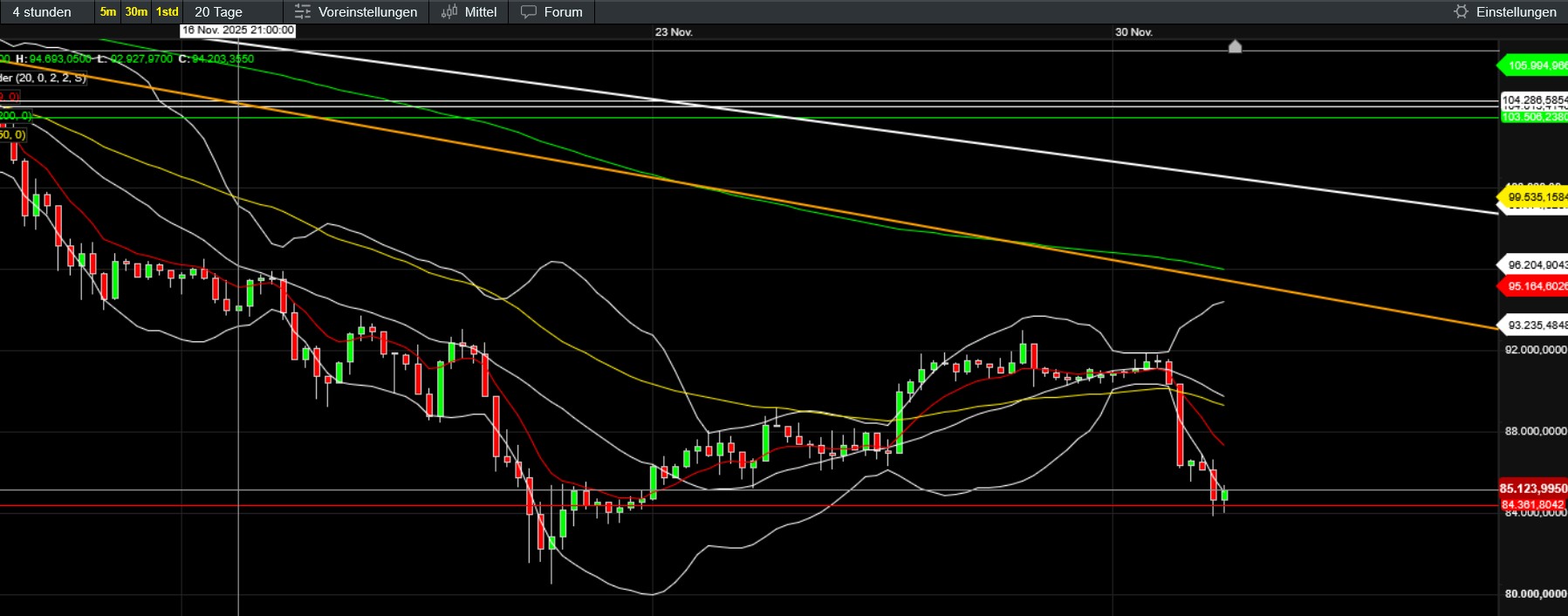Switch to the 1std timeframe
1568x616 pixels.
tap(167, 12)
